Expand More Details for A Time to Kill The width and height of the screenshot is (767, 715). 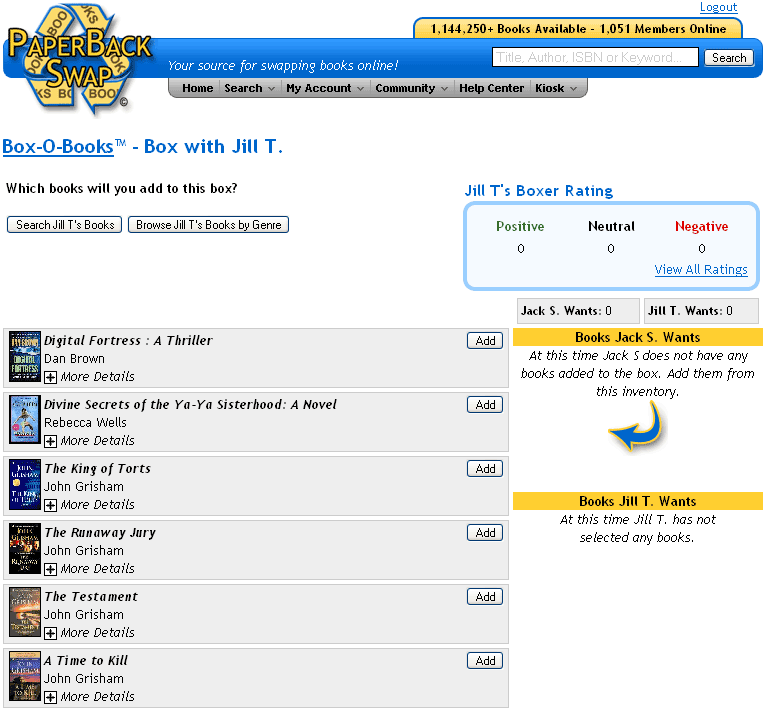click(90, 697)
